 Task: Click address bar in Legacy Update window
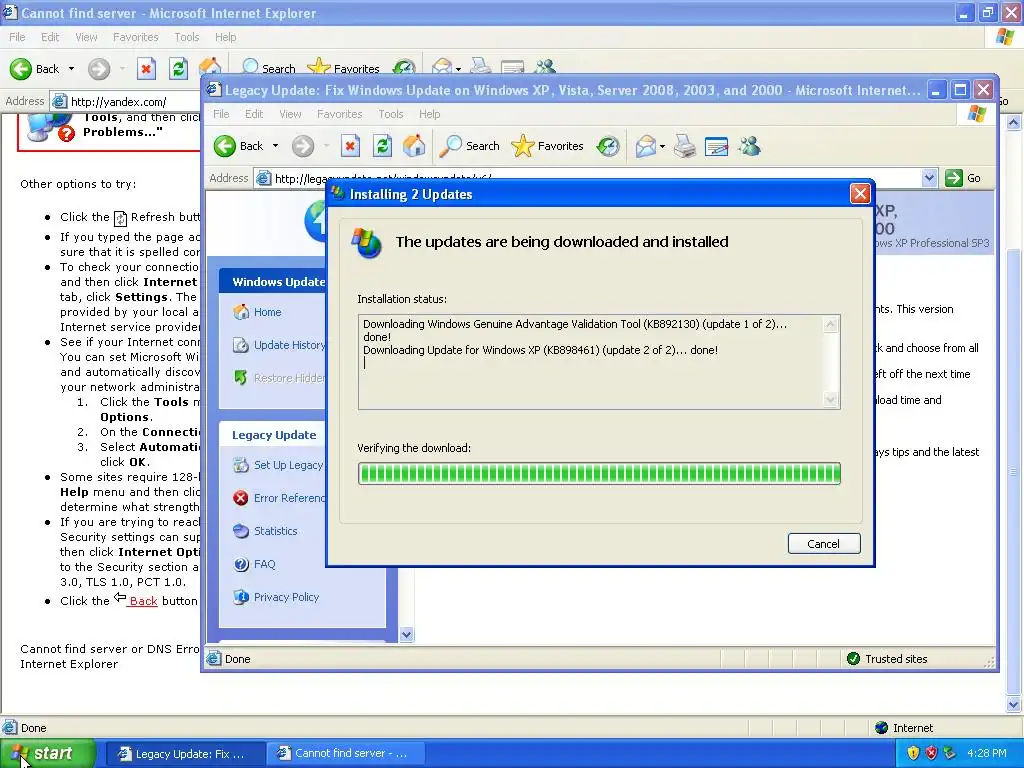tap(588, 178)
